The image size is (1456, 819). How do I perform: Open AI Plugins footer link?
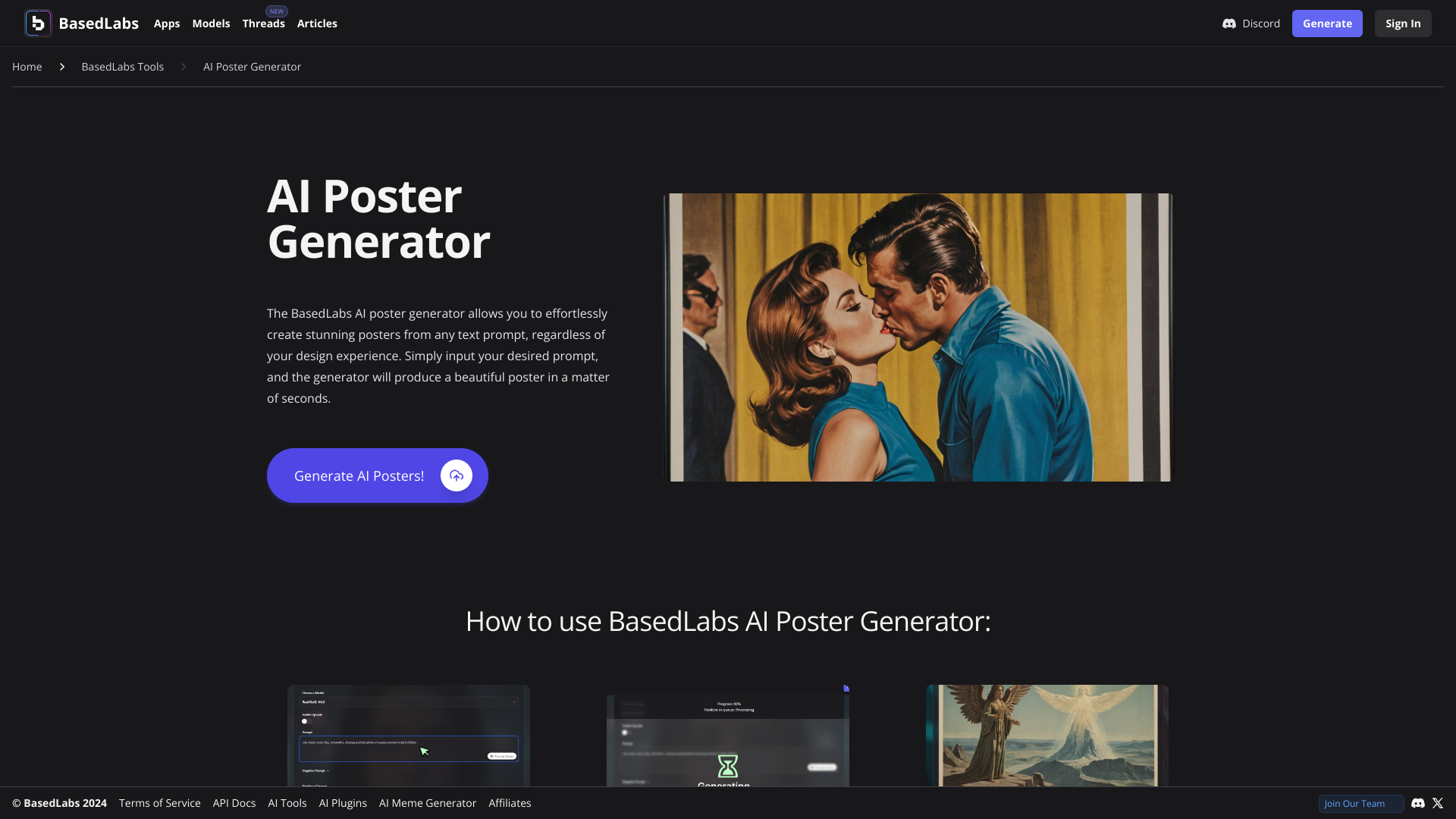tap(343, 803)
